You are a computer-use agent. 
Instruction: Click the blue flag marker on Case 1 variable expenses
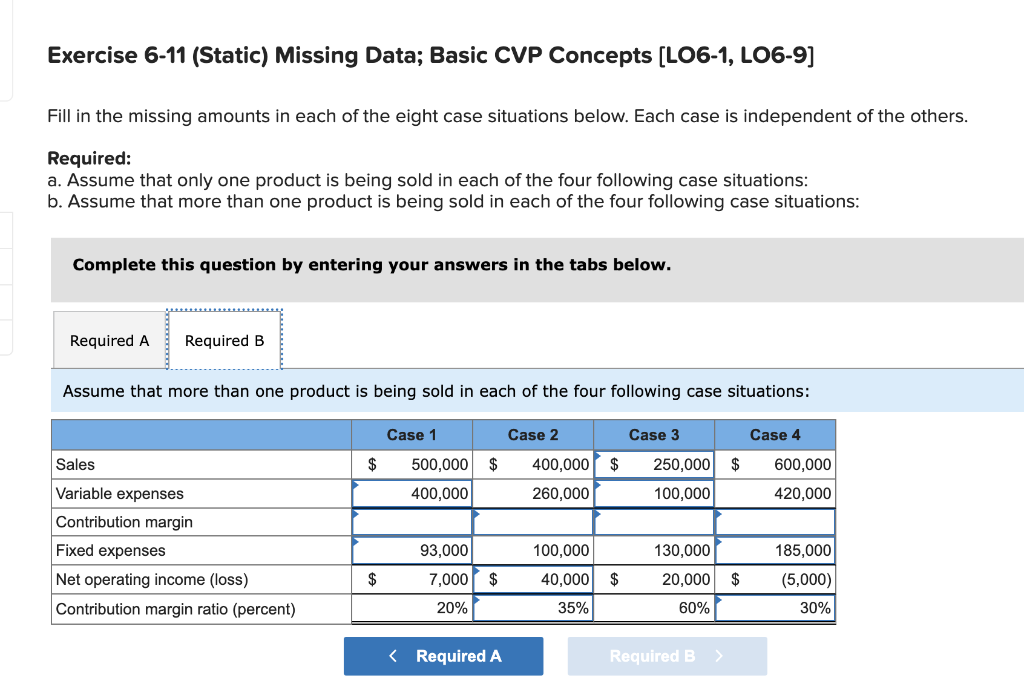click(x=354, y=488)
